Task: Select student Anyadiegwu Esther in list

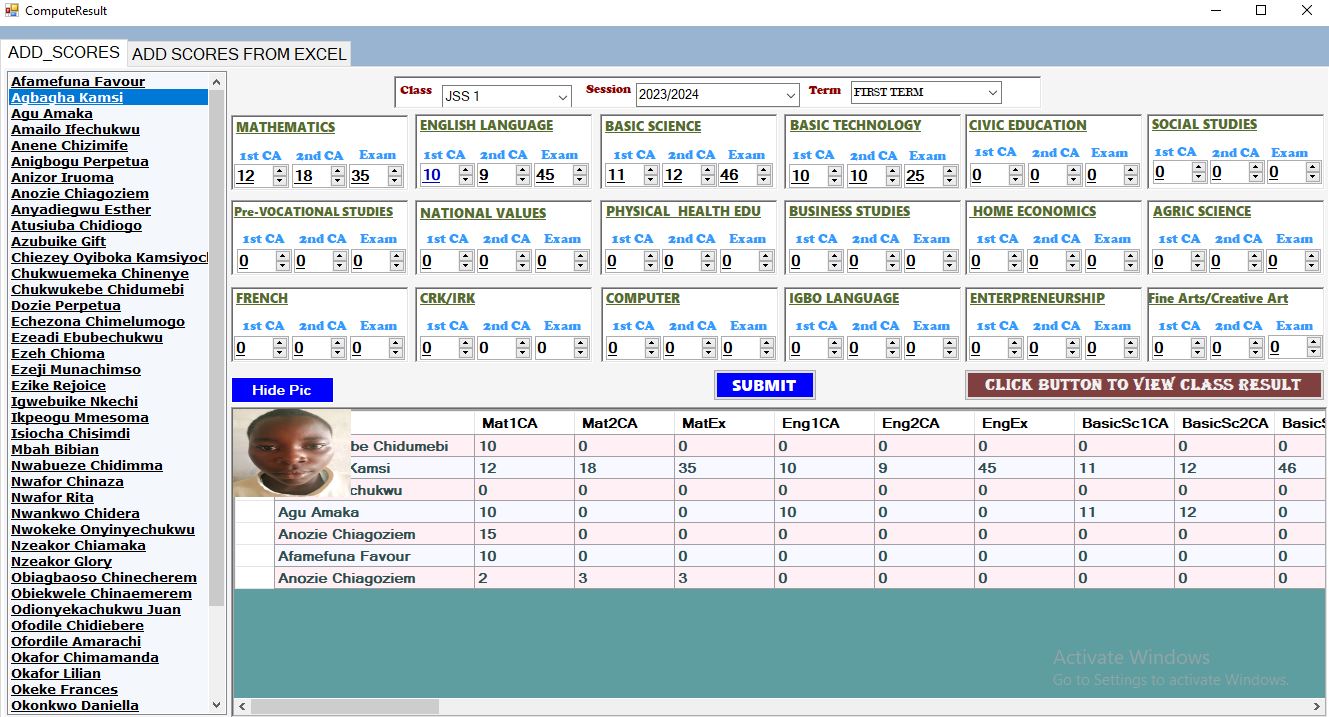Action: click(x=81, y=209)
